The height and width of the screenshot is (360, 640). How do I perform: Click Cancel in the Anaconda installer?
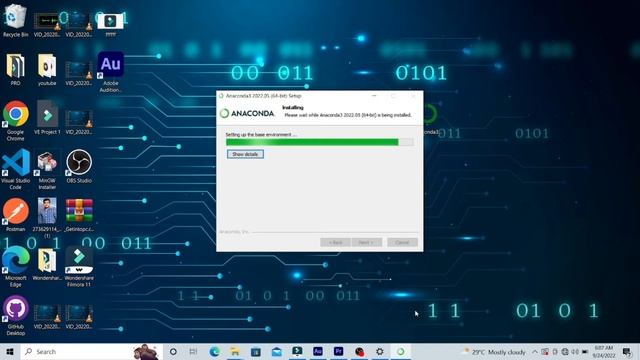pyautogui.click(x=402, y=242)
